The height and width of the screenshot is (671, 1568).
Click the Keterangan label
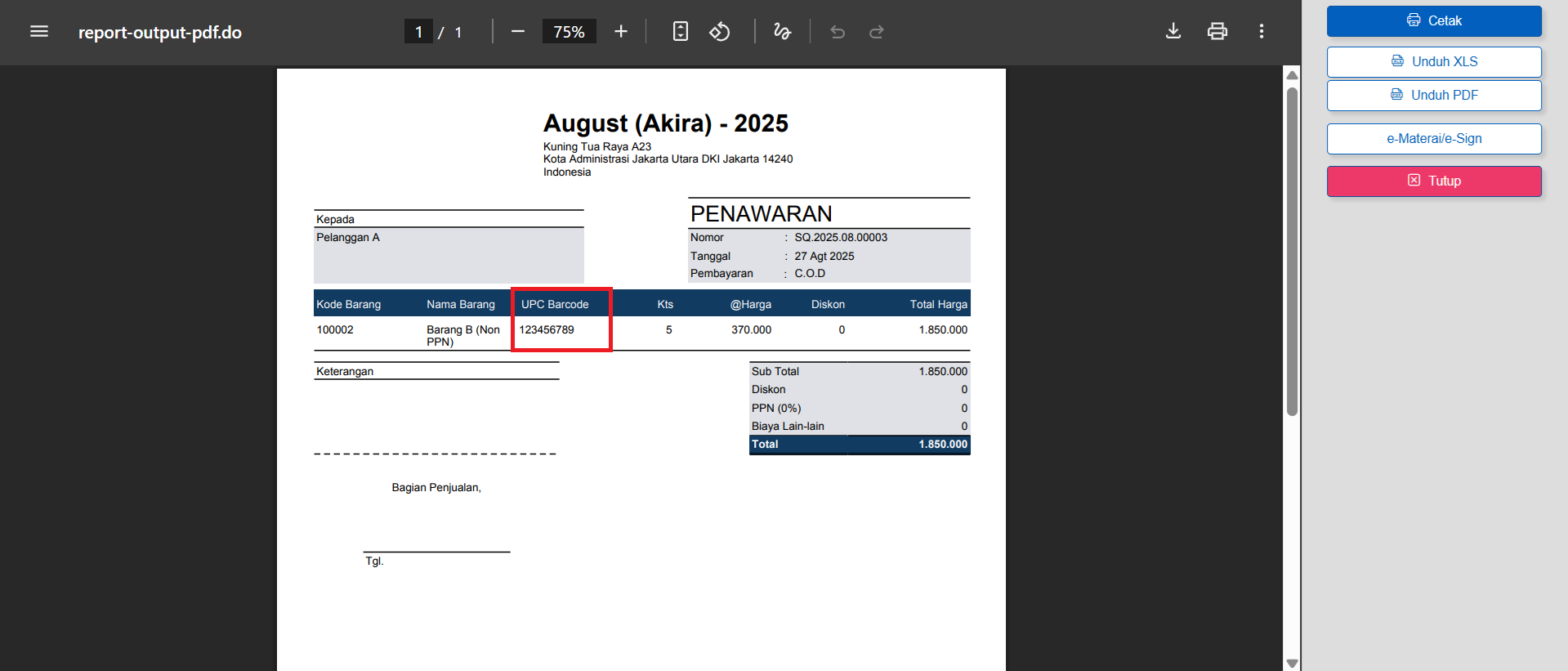345,372
